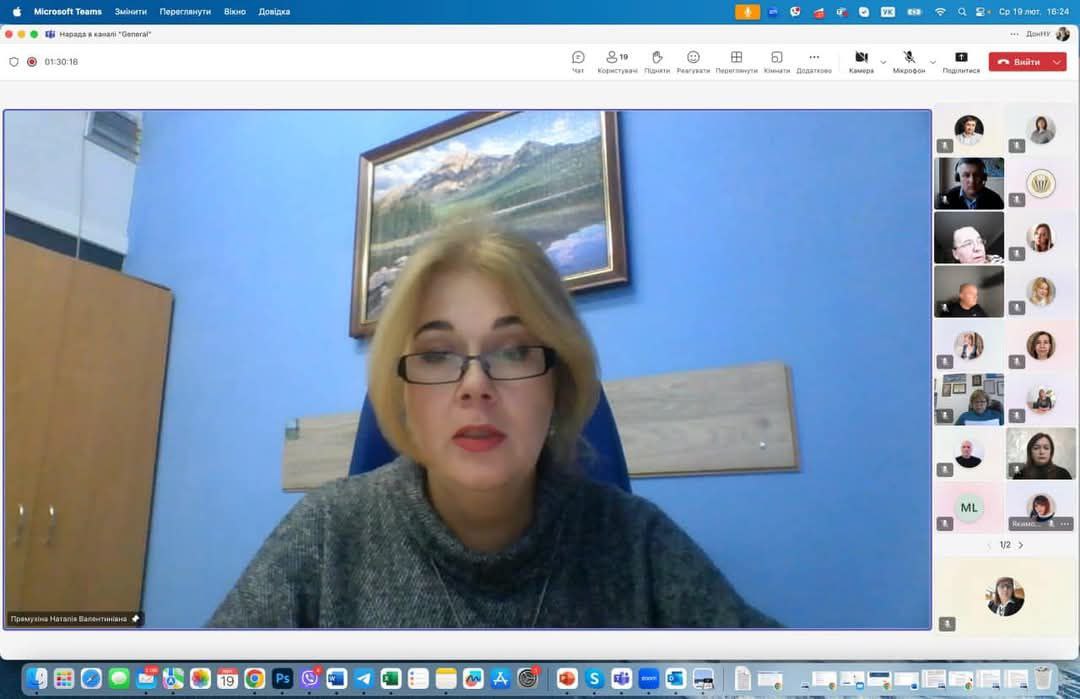1080x699 pixels.
Task: Click the shield security icon
Action: pos(14,62)
